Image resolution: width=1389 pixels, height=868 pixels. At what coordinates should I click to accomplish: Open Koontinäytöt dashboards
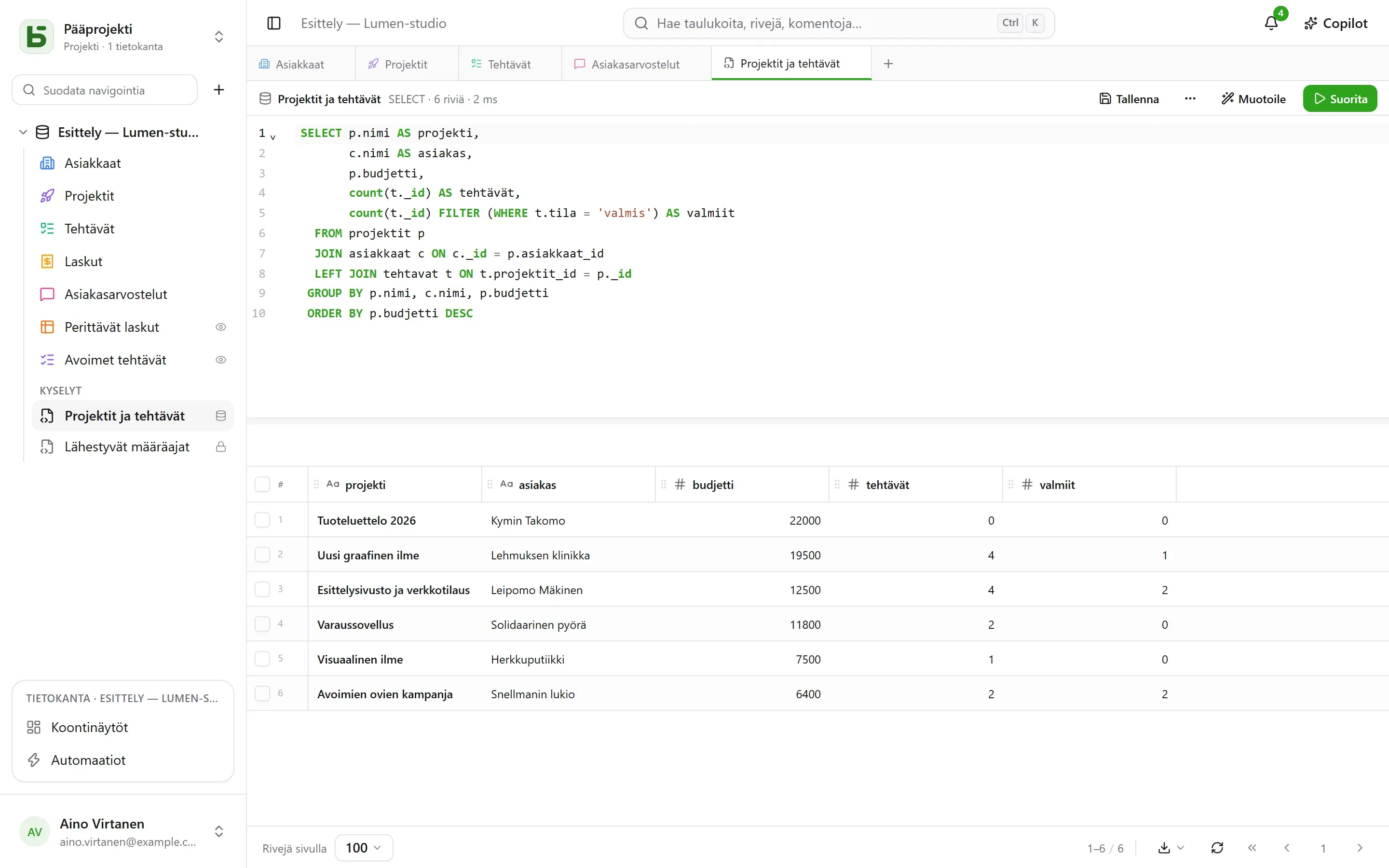point(123,727)
